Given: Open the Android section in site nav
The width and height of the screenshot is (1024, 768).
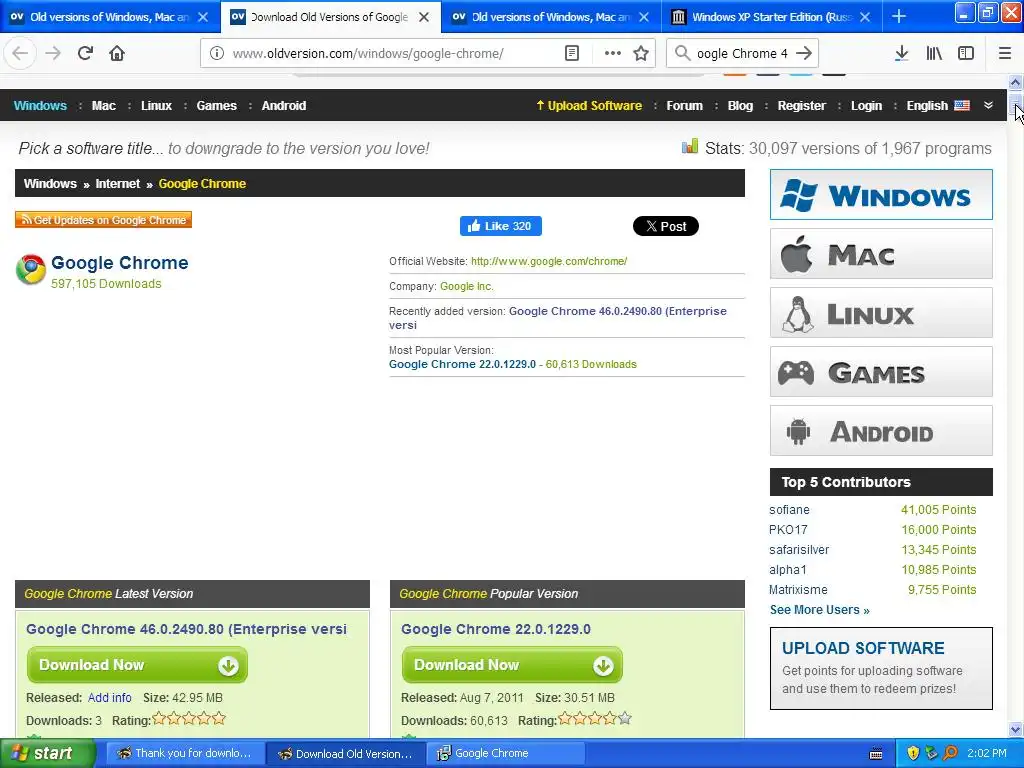Looking at the screenshot, I should tap(283, 105).
